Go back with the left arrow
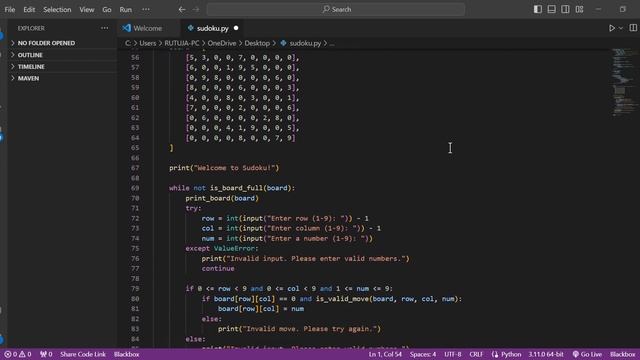640x360 pixels. tap(182, 9)
